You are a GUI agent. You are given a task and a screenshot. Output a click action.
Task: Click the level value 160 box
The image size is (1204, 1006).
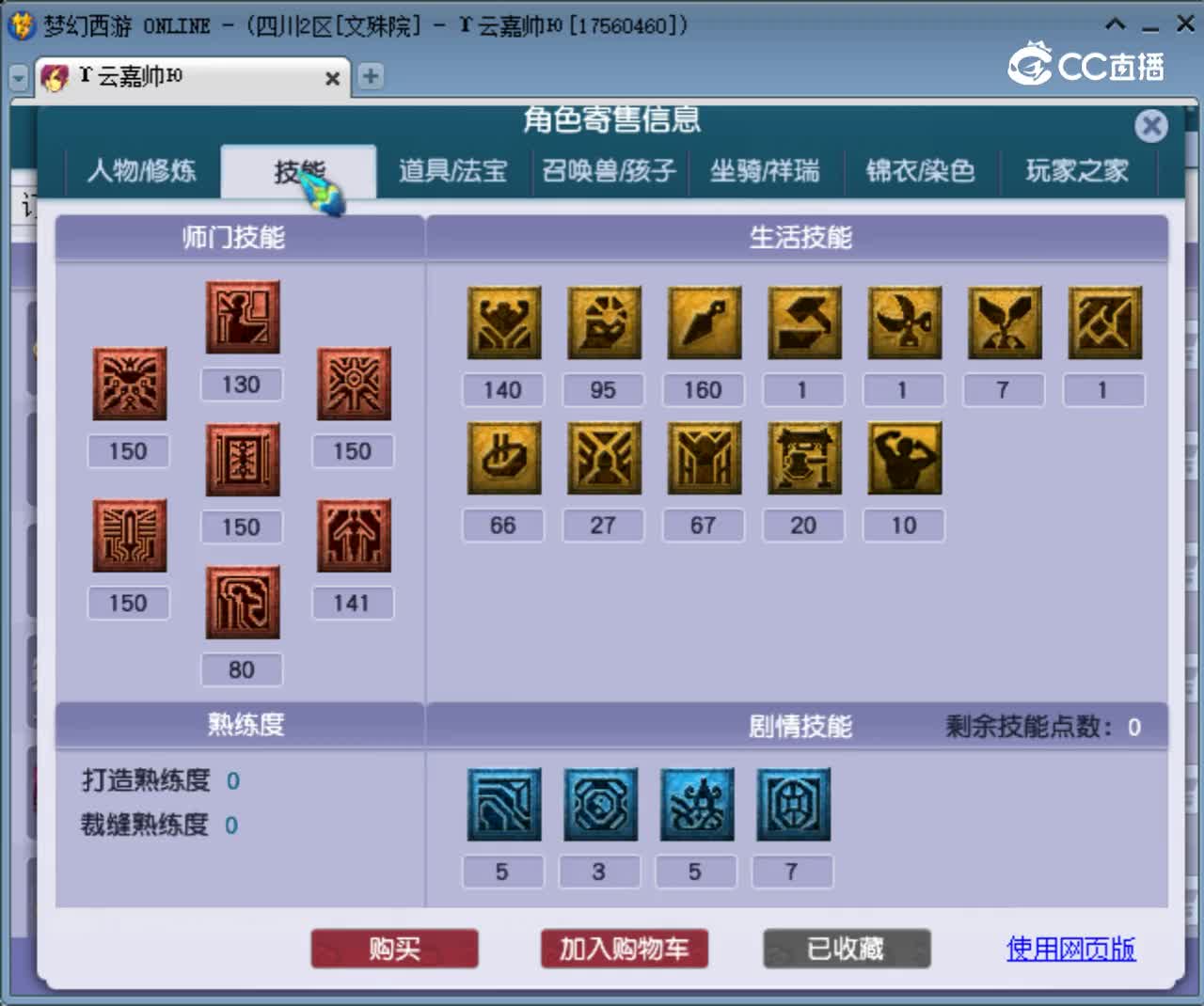tap(703, 390)
